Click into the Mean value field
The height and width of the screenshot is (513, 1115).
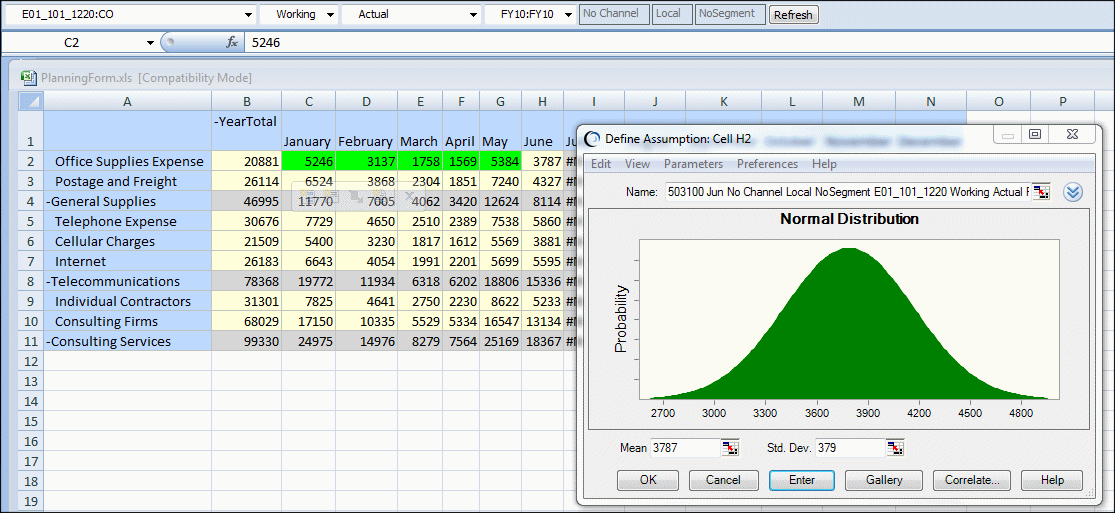tap(684, 448)
